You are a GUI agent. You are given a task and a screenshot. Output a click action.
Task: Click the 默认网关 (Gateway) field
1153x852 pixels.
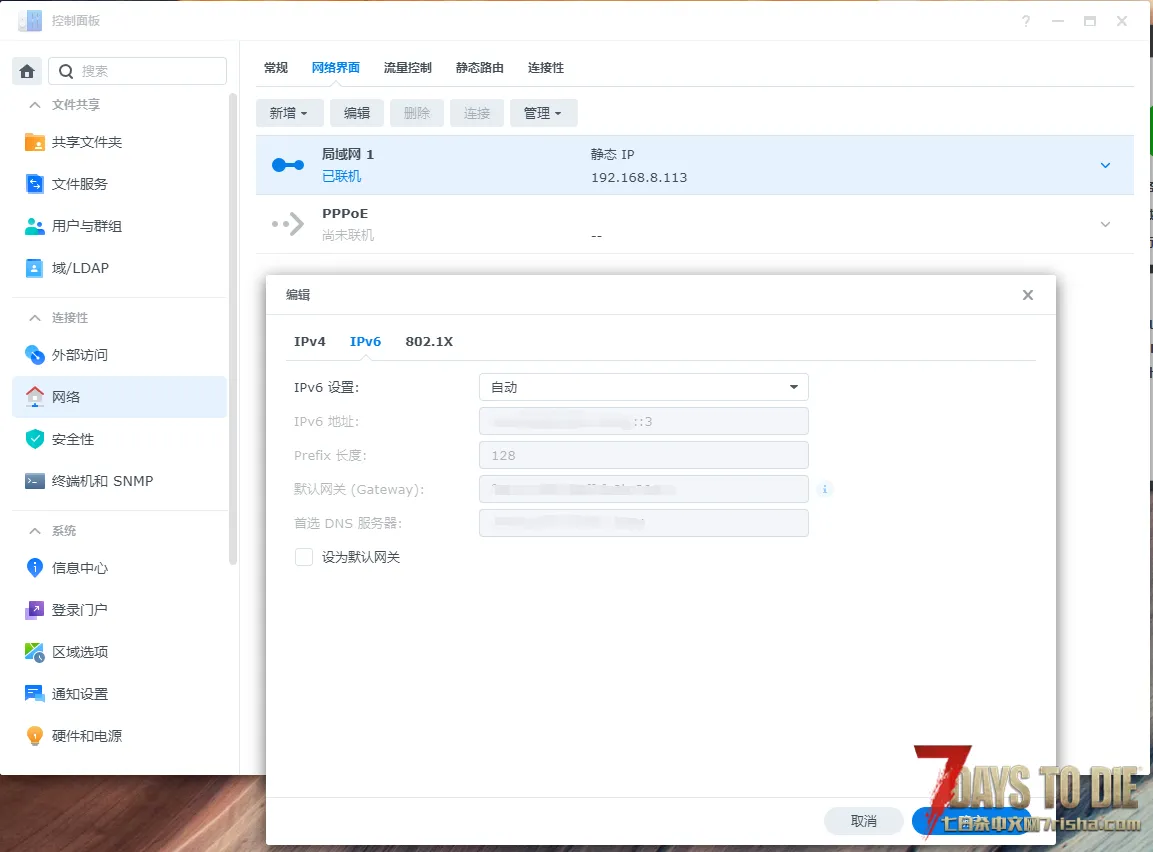pyautogui.click(x=643, y=489)
